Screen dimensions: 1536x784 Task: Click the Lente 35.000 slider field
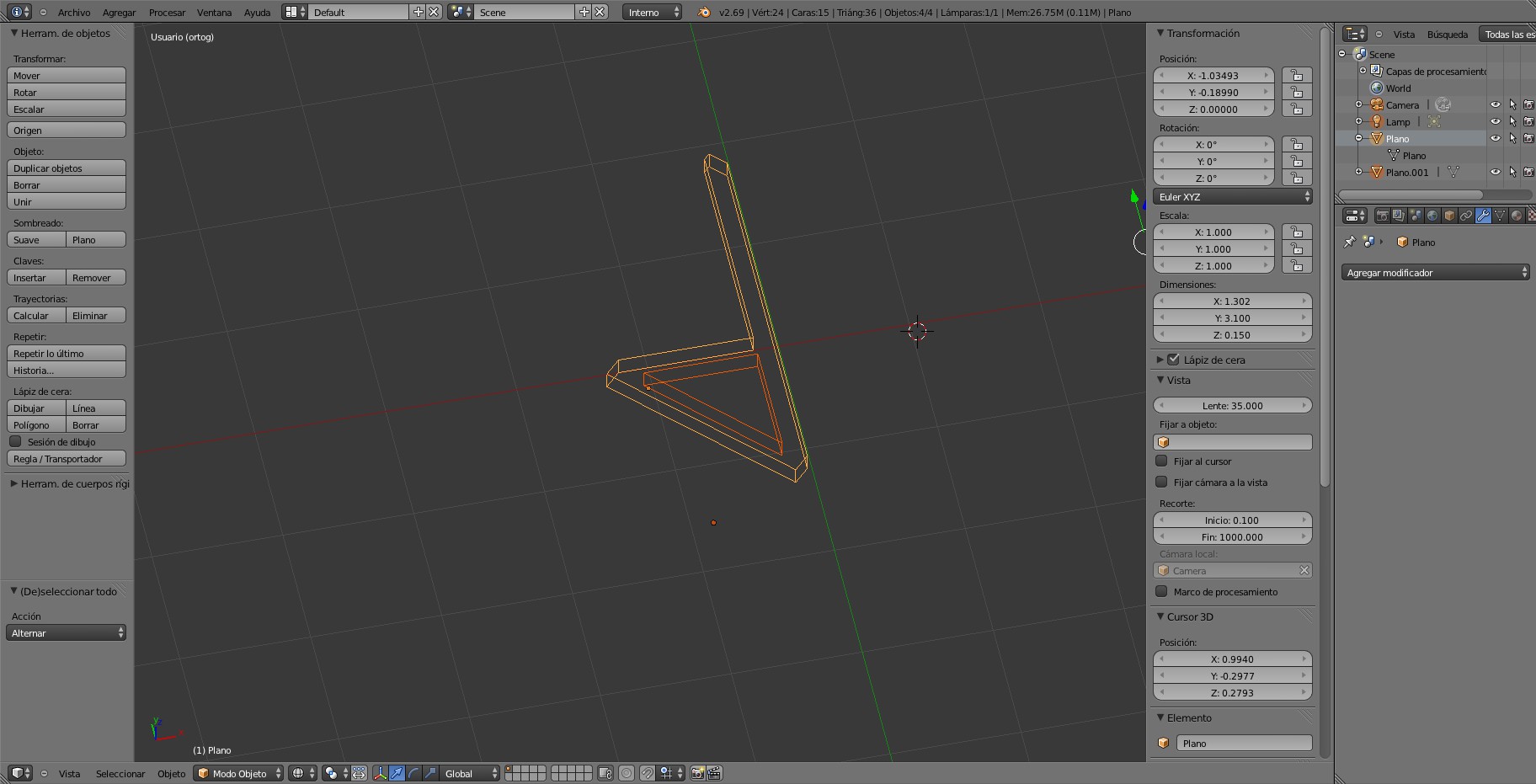tap(1233, 405)
